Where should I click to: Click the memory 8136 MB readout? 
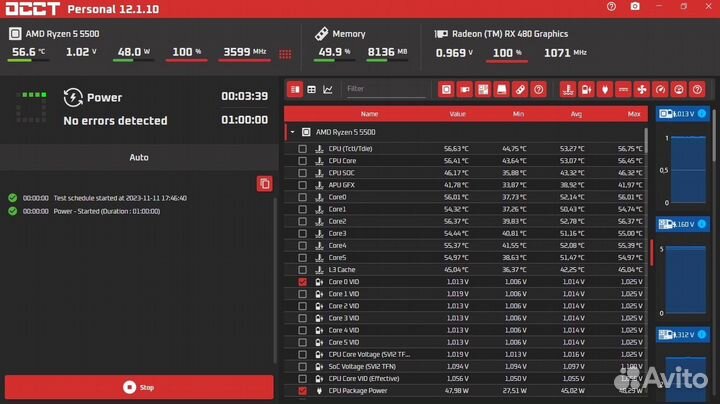tap(387, 52)
